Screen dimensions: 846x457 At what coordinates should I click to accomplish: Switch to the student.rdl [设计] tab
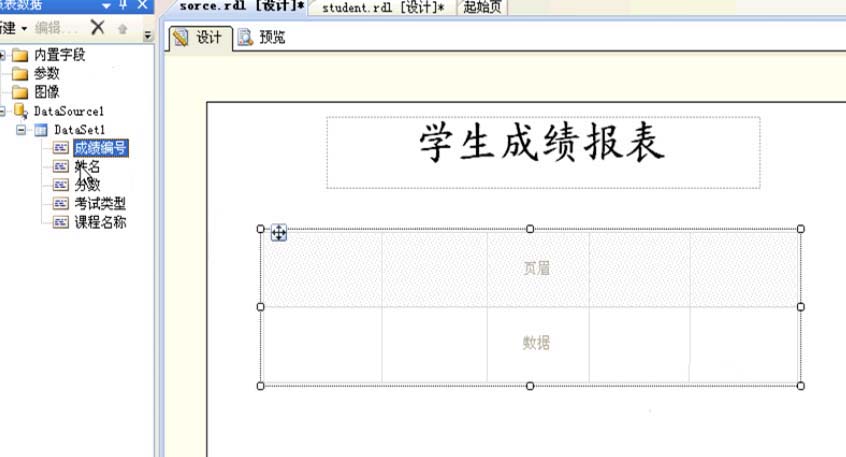point(383,8)
